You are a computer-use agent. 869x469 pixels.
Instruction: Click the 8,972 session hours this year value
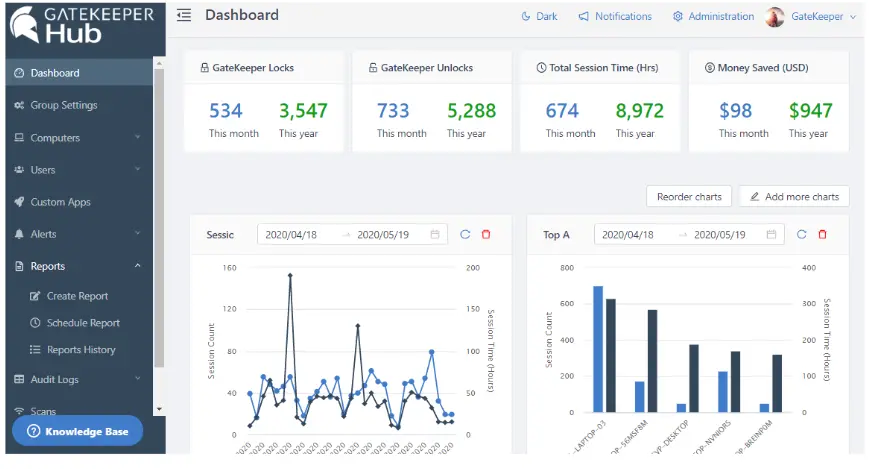click(x=640, y=111)
